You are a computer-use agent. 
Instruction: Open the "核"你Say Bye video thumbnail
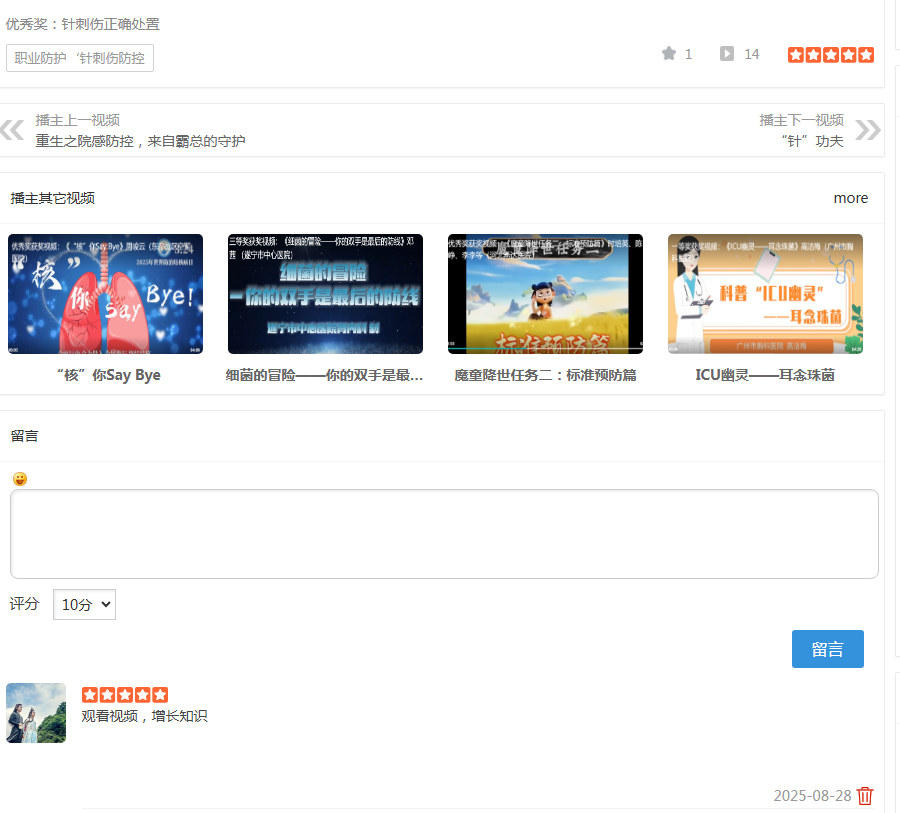[105, 294]
